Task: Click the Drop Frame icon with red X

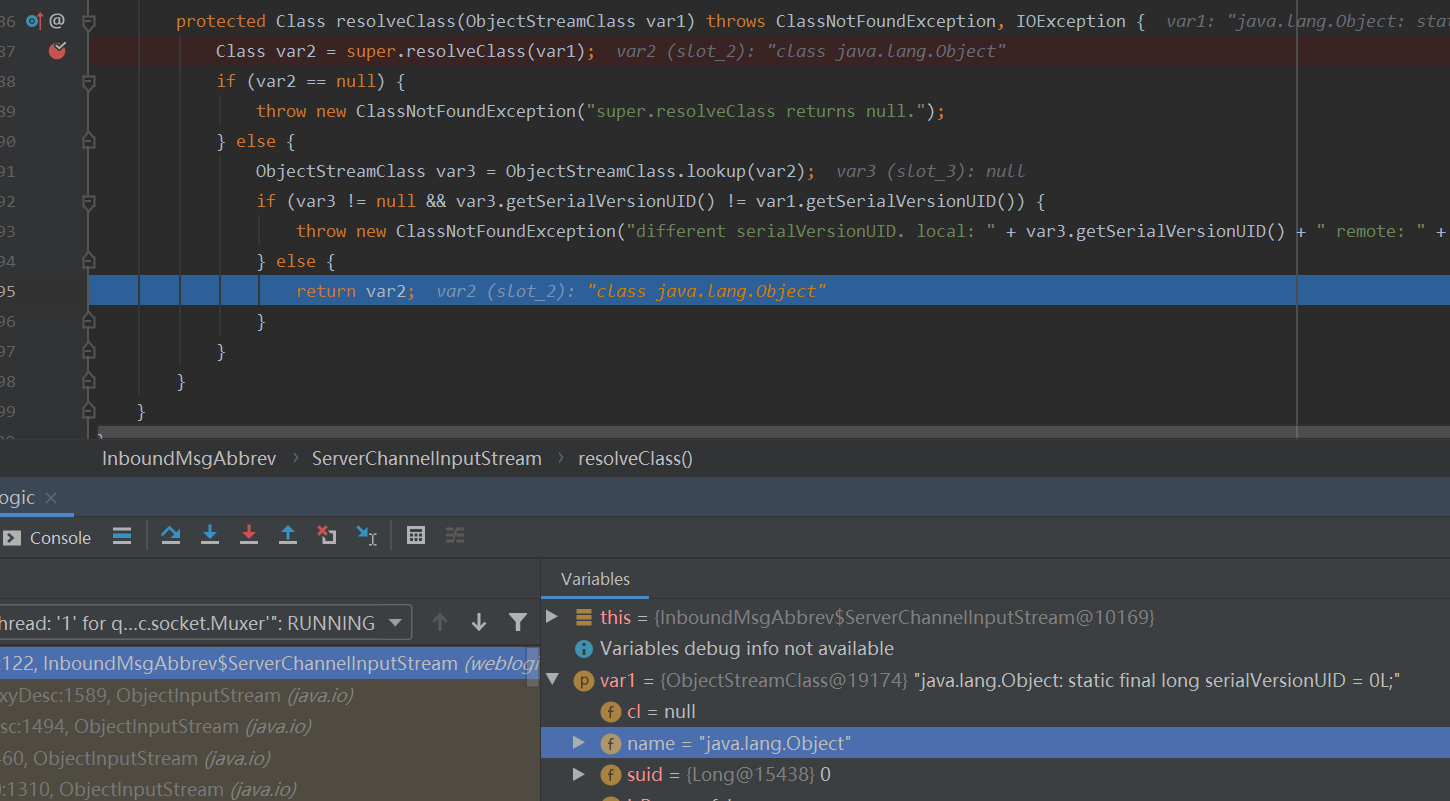Action: pos(327,536)
